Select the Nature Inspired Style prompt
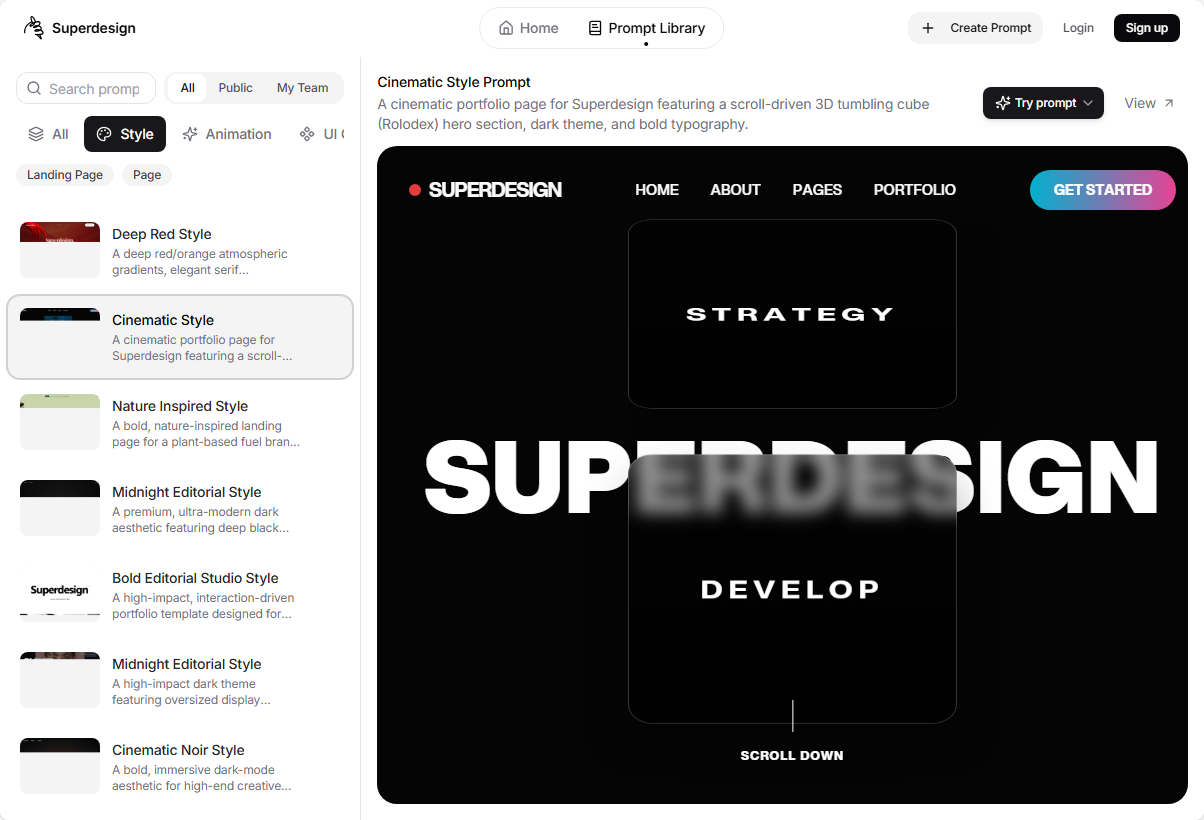The width and height of the screenshot is (1204, 820). 180,422
